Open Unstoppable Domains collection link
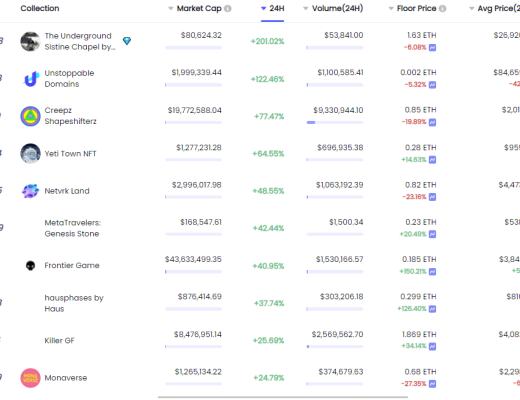 pos(69,78)
